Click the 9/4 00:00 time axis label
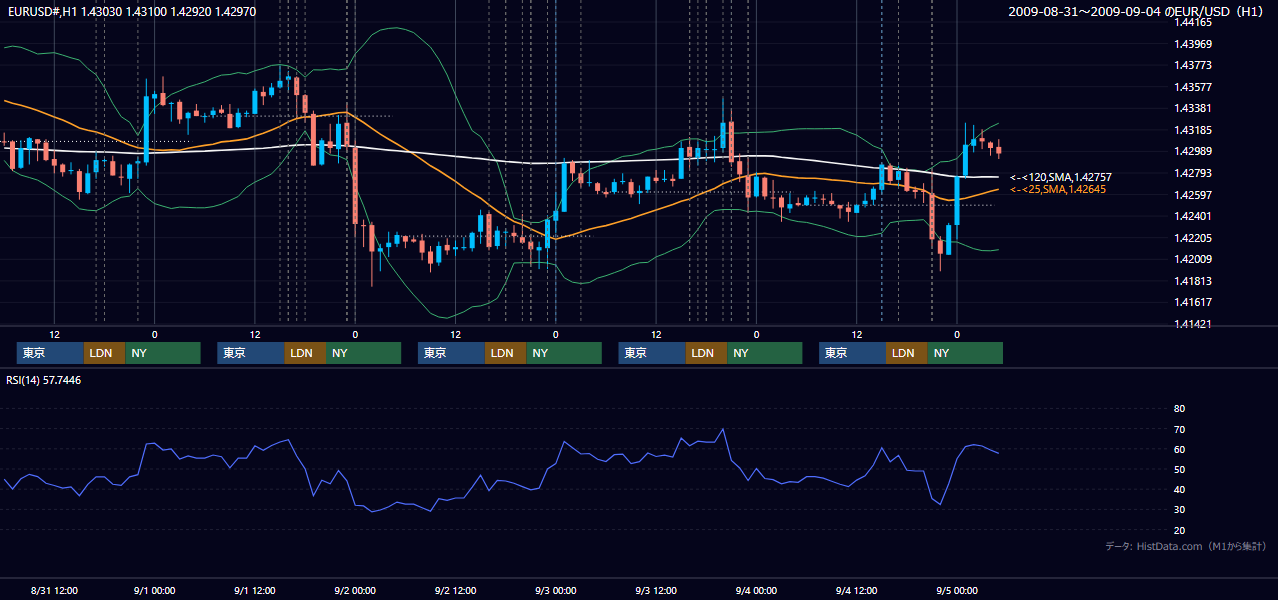 756,591
